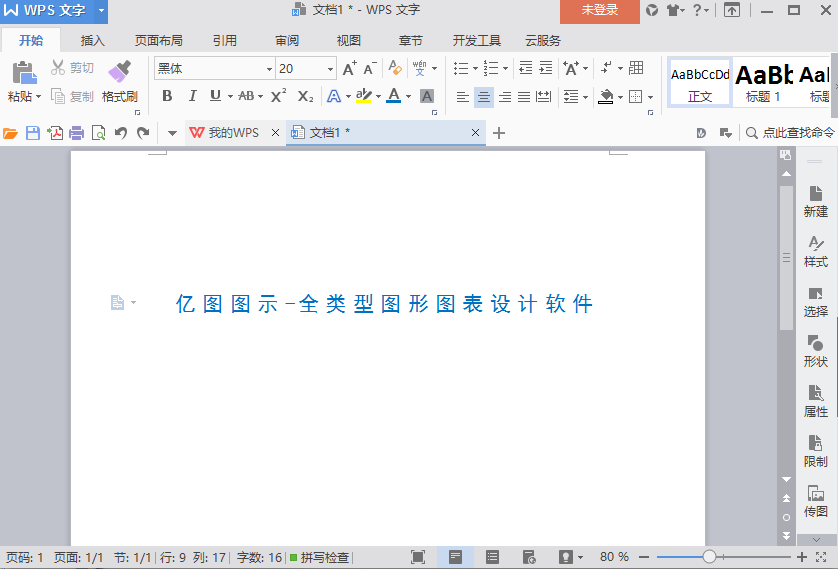
Task: Switch to the 视图 ribbon tab
Action: [x=349, y=41]
